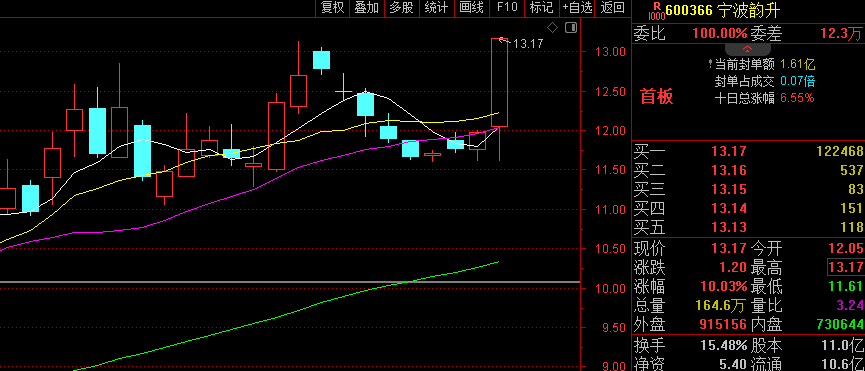Click the 首板 label
The width and height of the screenshot is (865, 371).
[x=656, y=97]
